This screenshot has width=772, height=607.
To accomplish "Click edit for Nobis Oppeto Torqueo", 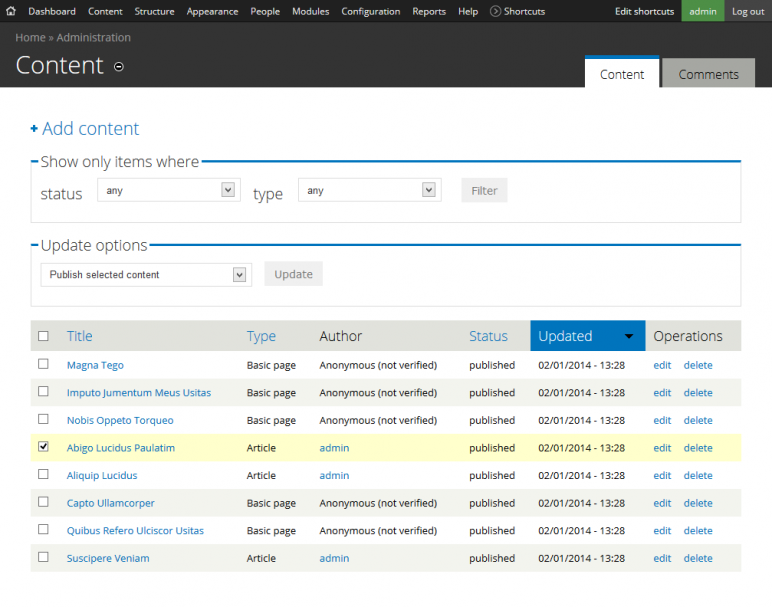I will 662,420.
